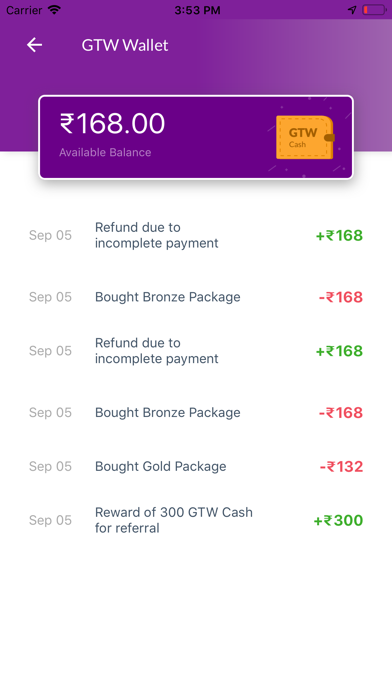The width and height of the screenshot is (392, 696).
Task: Tap the -₹132 Gold Package amount
Action: 341,467
